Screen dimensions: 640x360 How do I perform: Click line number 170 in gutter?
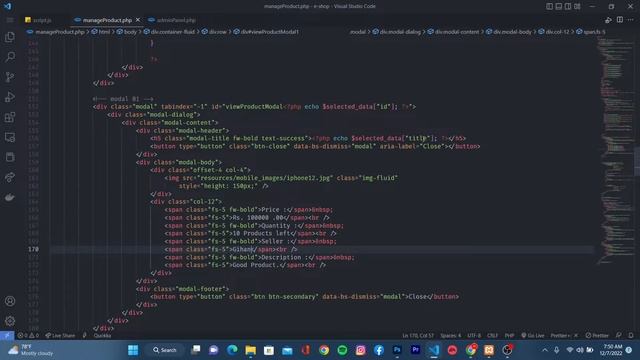click(33, 249)
